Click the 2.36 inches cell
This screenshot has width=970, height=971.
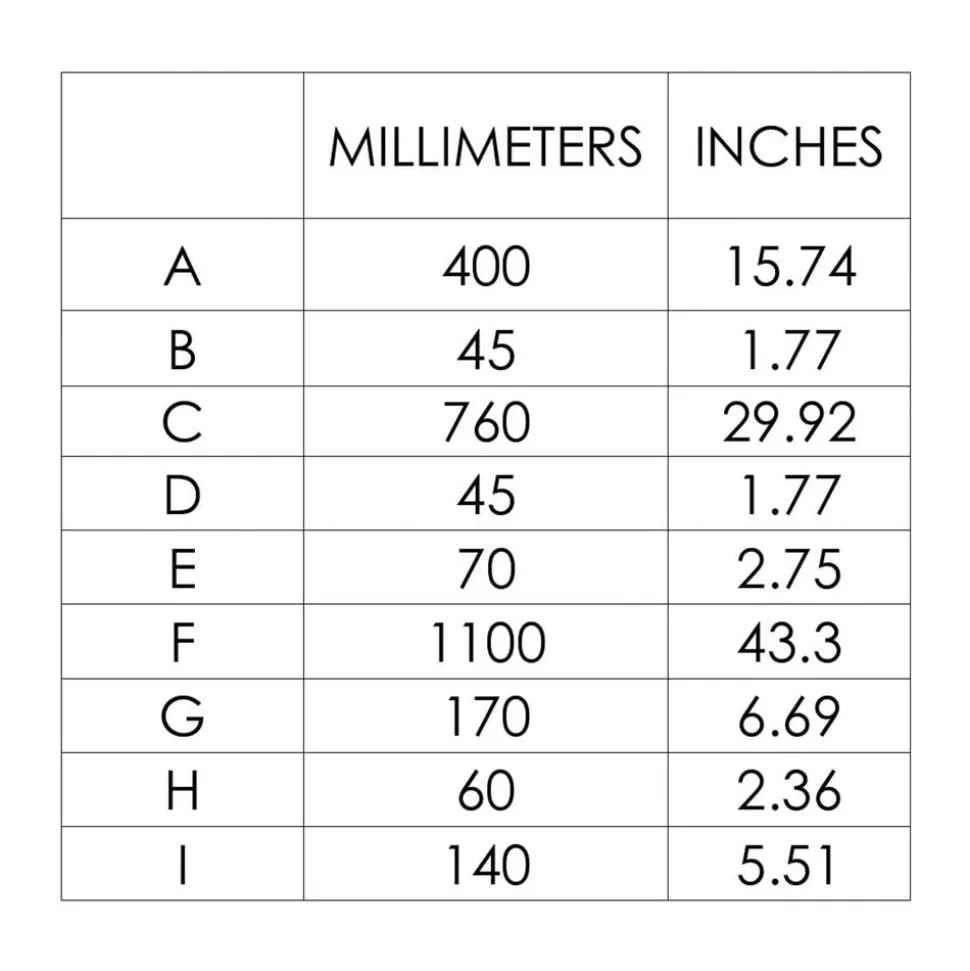point(789,790)
